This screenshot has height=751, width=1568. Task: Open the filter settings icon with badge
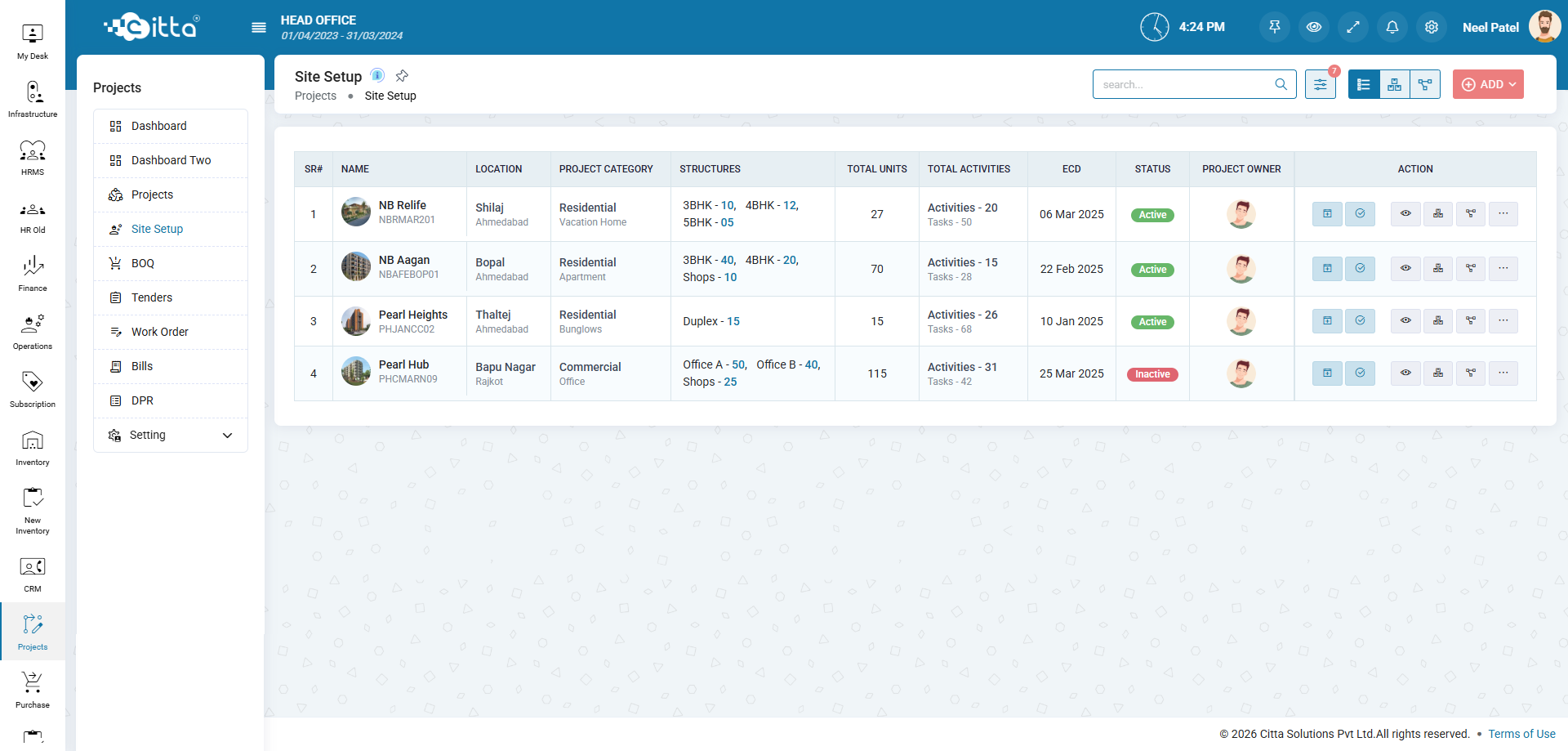coord(1320,84)
